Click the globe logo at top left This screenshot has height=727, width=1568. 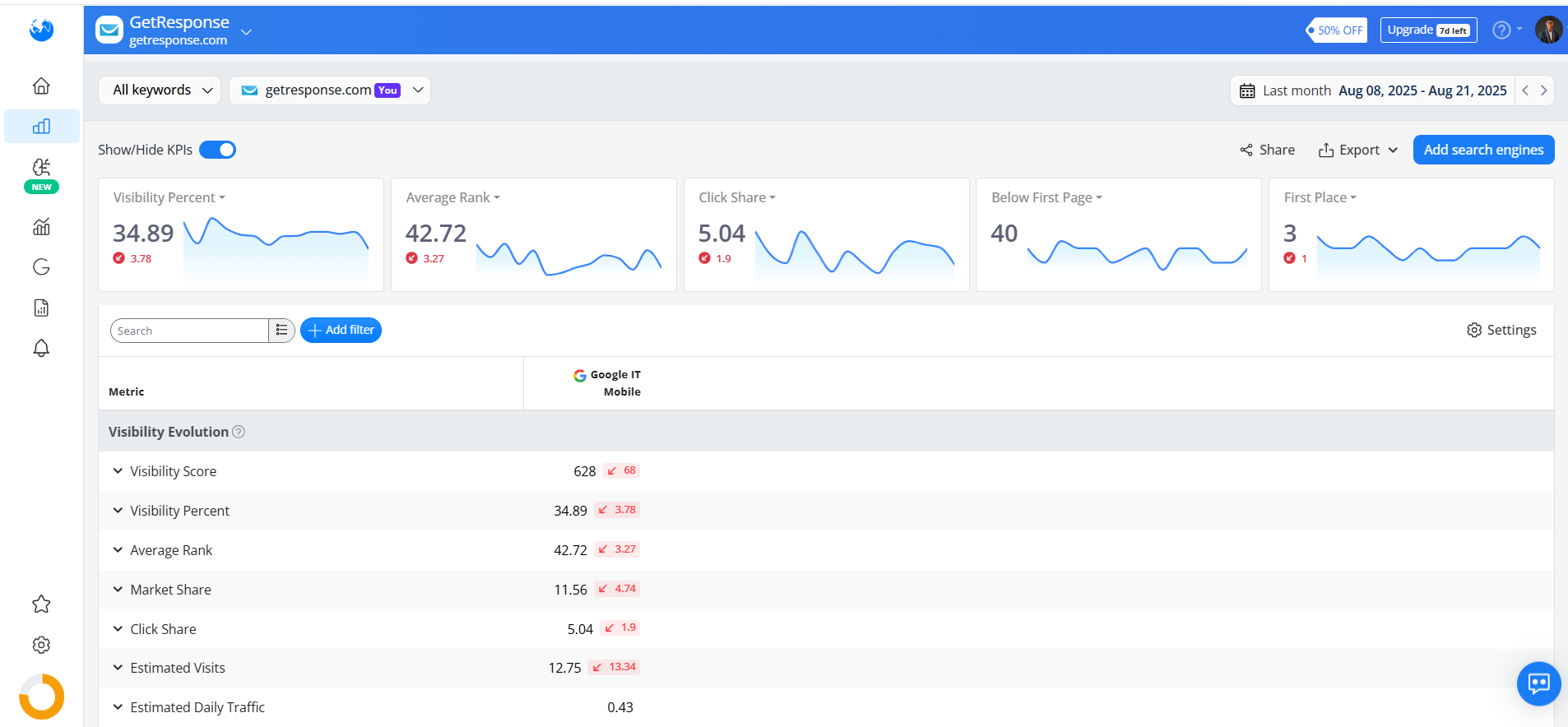[x=41, y=30]
